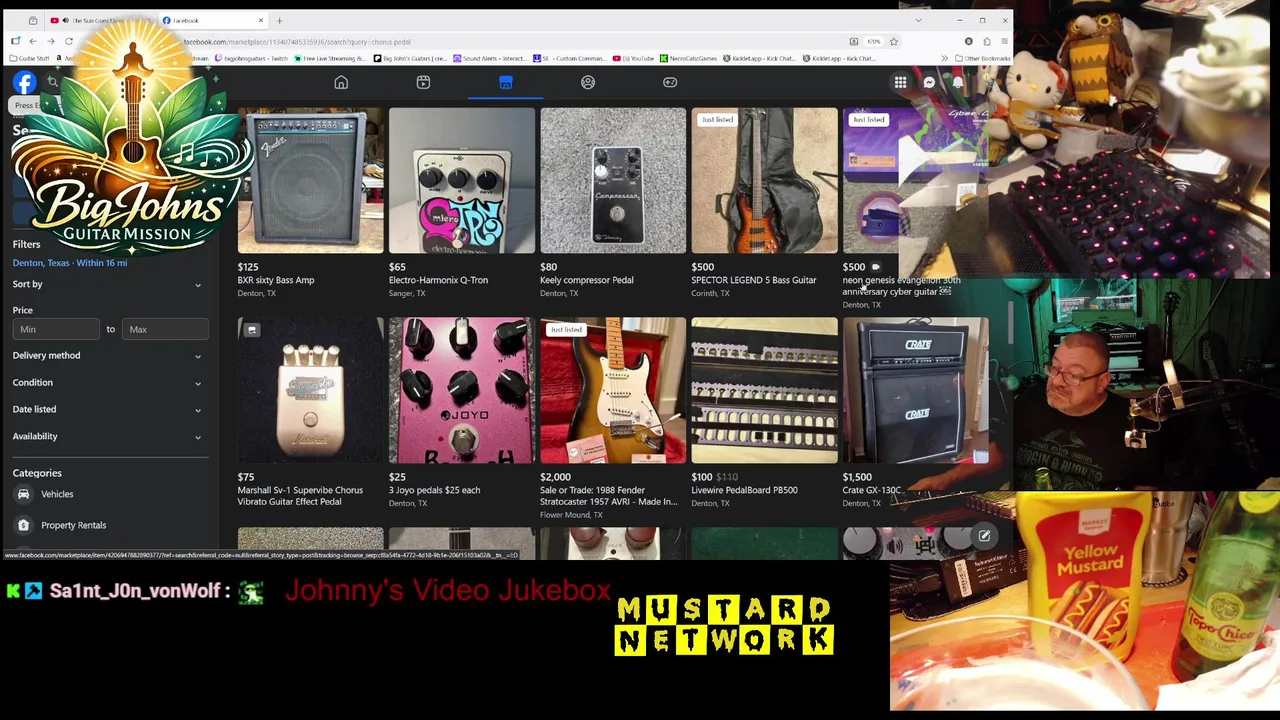1280x720 pixels.
Task: Change location Denton, Texas within 16 mi
Action: (x=70, y=263)
